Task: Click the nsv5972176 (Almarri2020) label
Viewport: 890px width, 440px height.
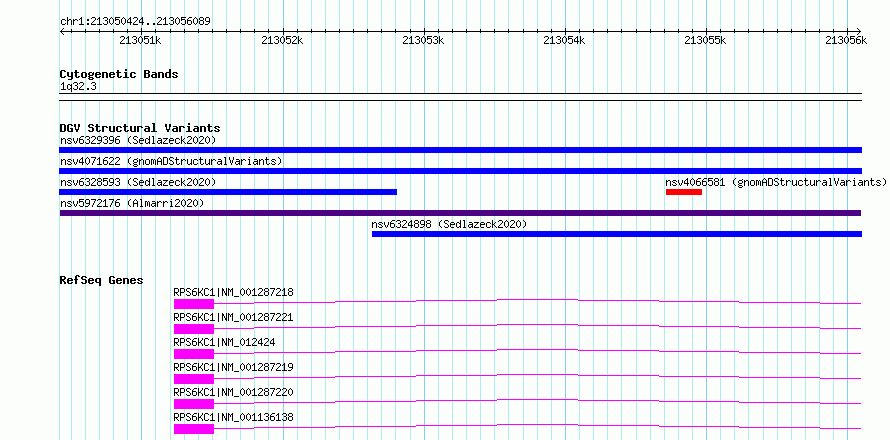Action: [132, 203]
